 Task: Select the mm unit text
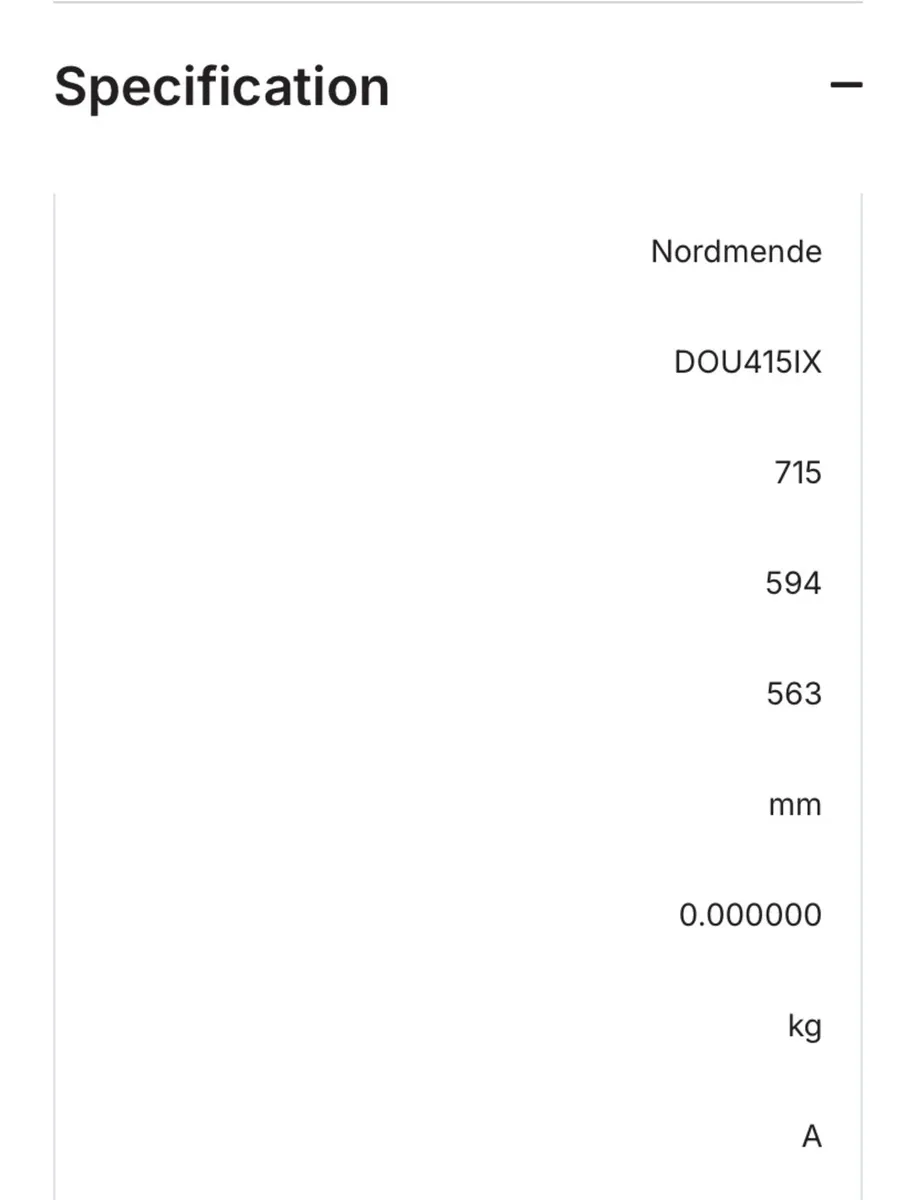click(795, 805)
